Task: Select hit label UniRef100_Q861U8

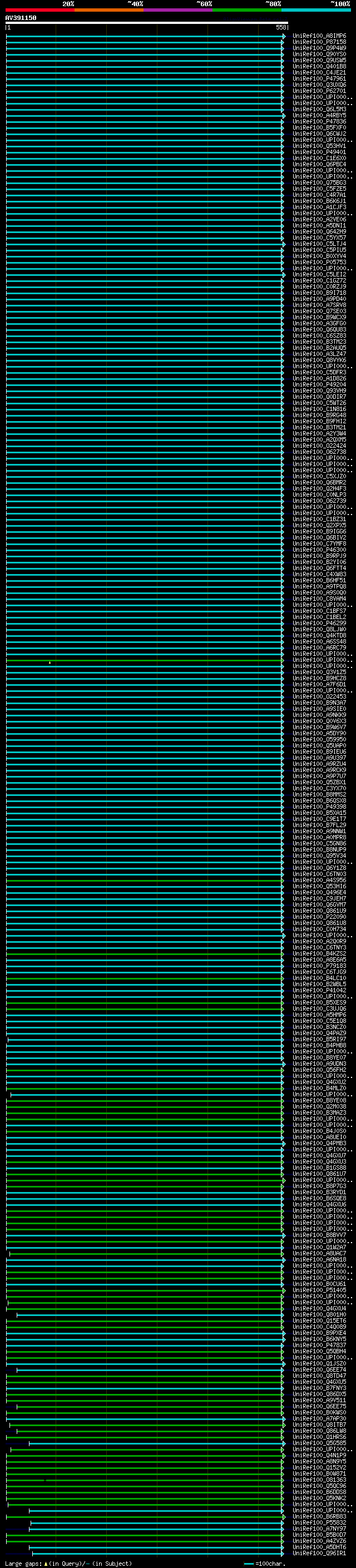Action: point(319,923)
